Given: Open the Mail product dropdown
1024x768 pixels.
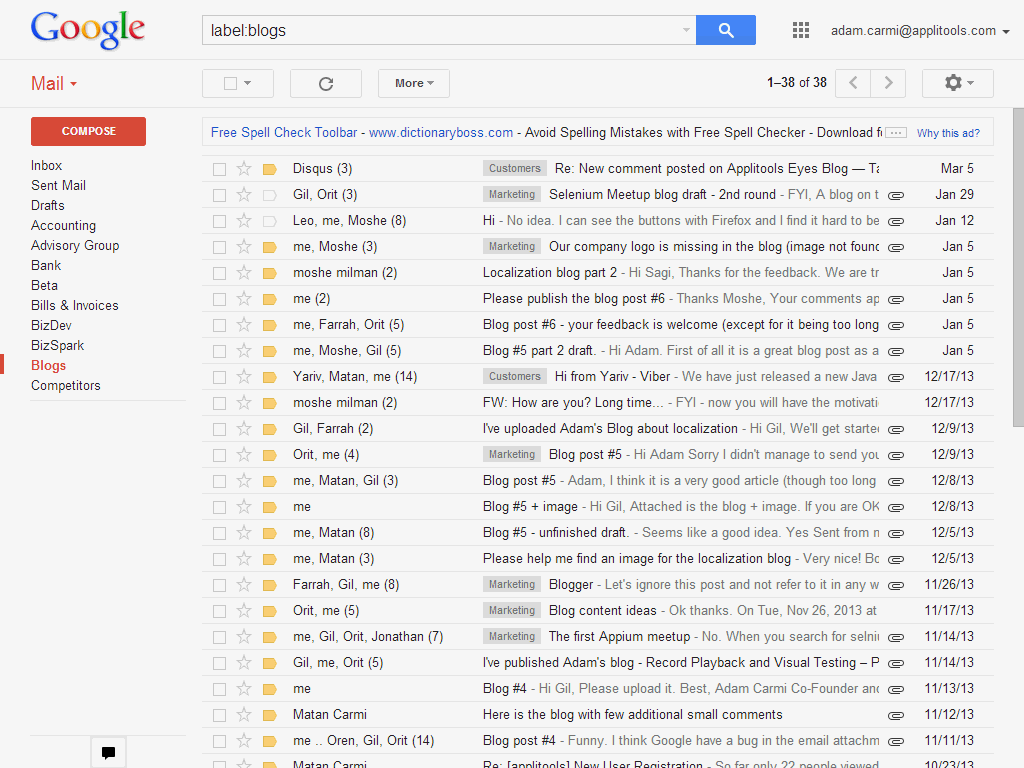Looking at the screenshot, I should pos(54,84).
